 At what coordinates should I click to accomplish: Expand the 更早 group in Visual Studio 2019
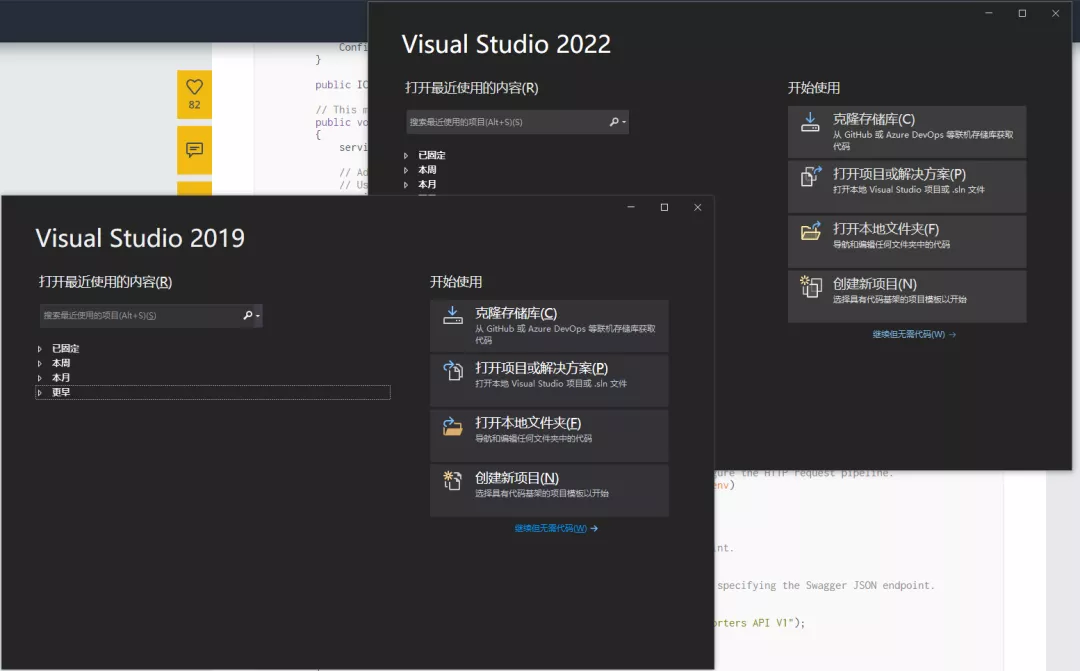pos(40,393)
